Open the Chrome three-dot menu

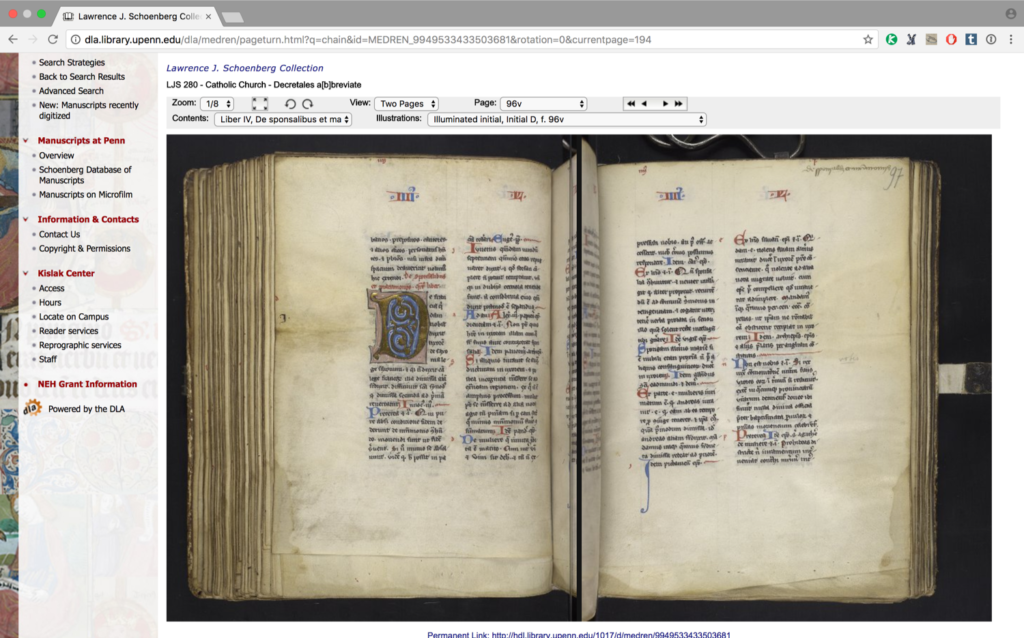(x=1011, y=40)
